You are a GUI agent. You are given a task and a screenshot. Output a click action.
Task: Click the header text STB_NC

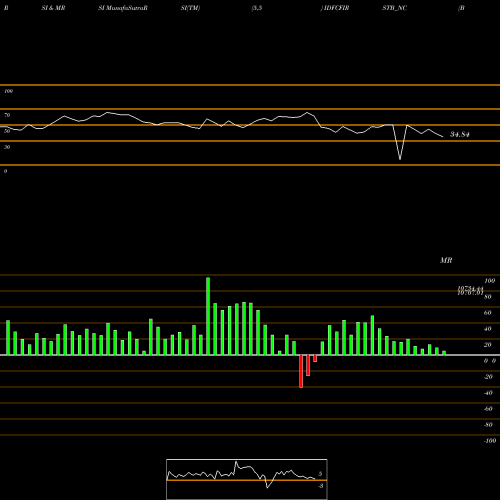click(x=394, y=8)
